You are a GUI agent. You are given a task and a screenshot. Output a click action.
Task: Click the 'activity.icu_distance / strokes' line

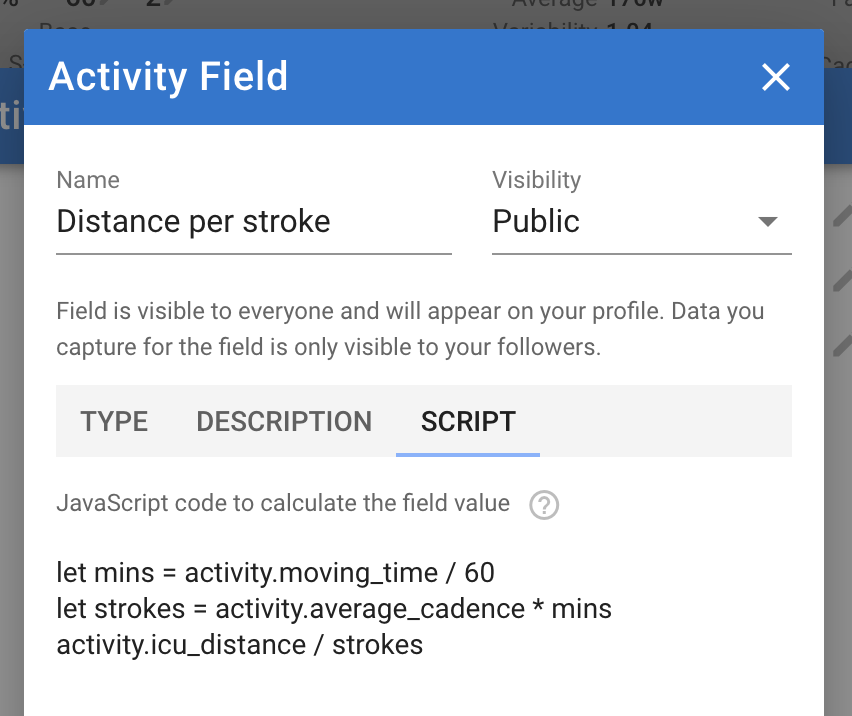240,645
